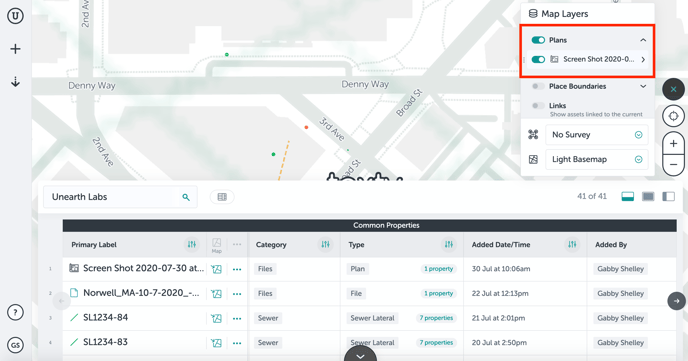The image size is (688, 361).
Task: Show Norwell_MA row on map
Action: click(x=216, y=294)
